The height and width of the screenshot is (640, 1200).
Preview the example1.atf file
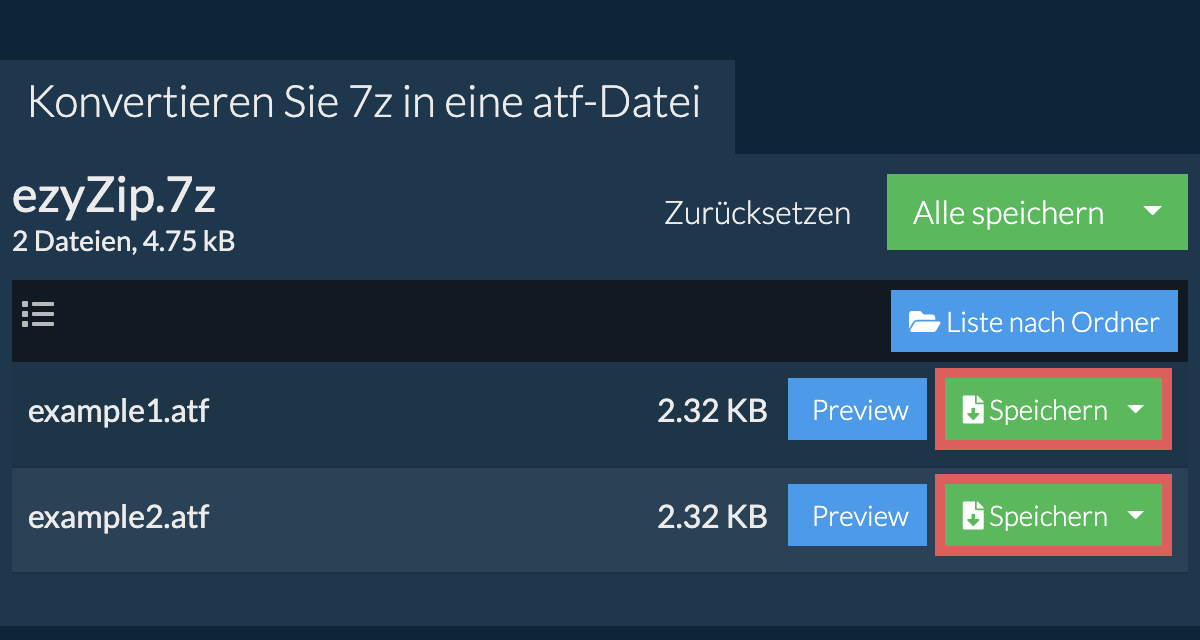click(x=860, y=411)
